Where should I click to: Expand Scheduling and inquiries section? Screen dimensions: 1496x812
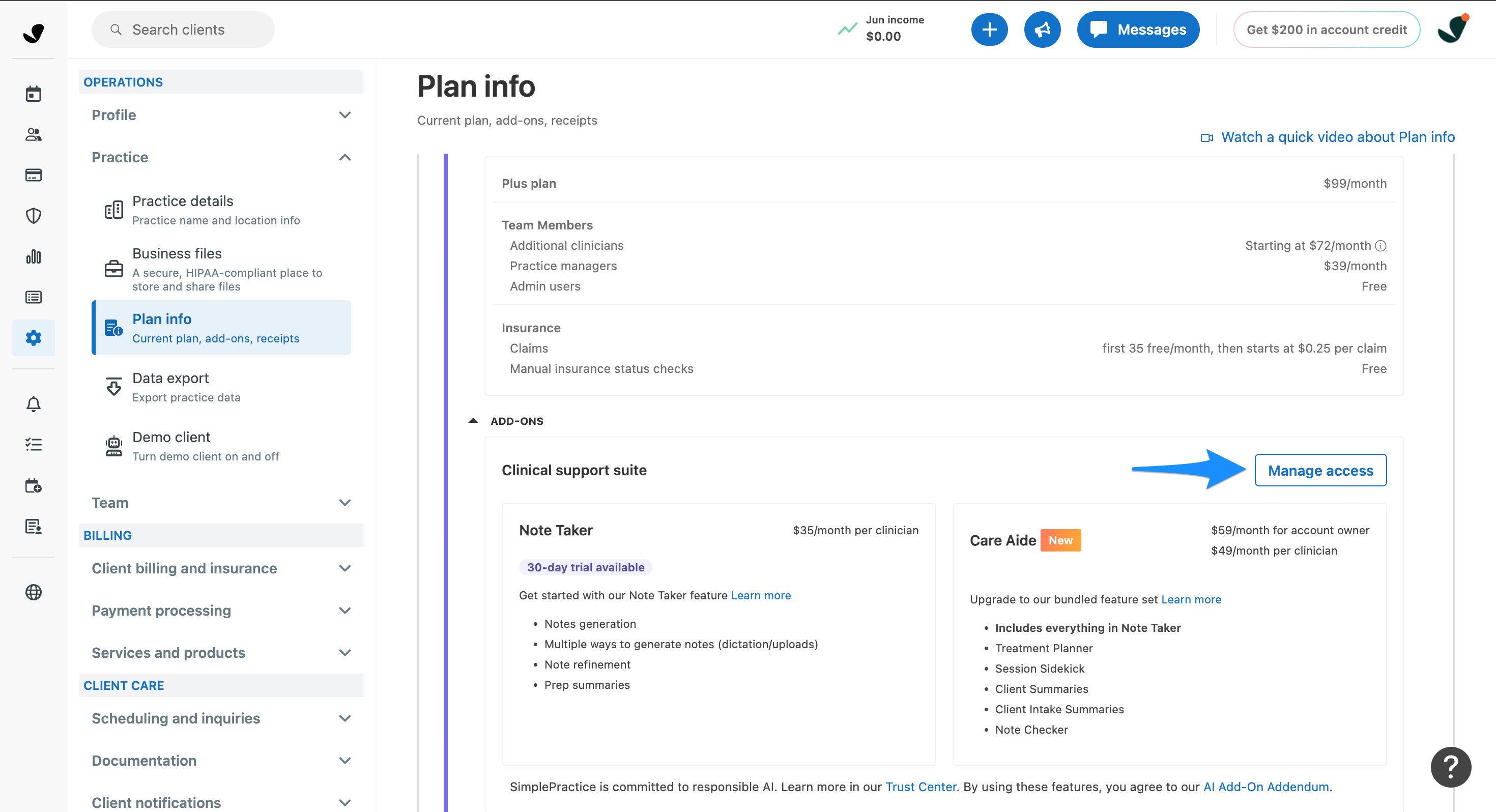click(x=221, y=718)
